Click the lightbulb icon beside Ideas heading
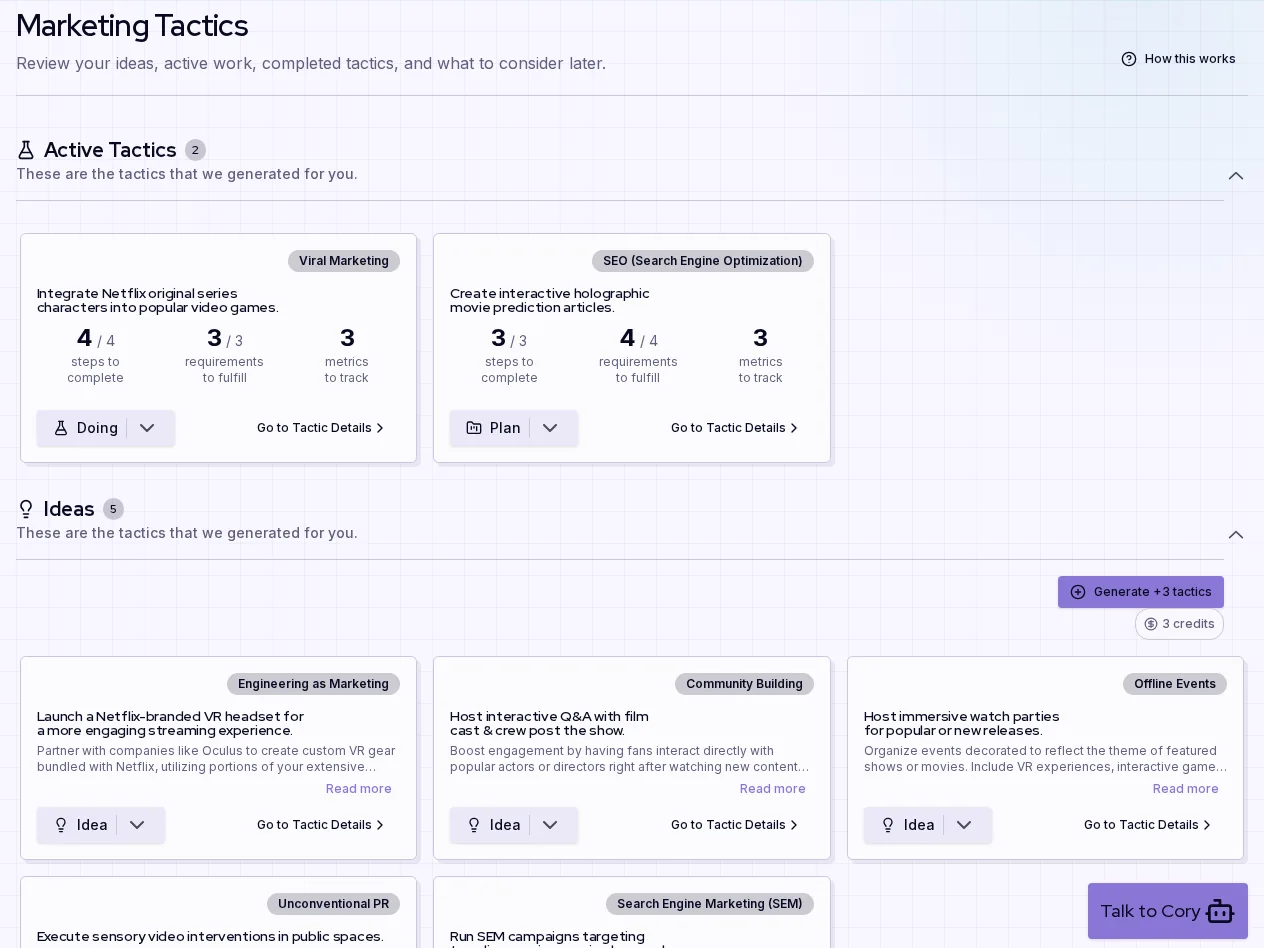This screenshot has width=1264, height=948. point(26,509)
